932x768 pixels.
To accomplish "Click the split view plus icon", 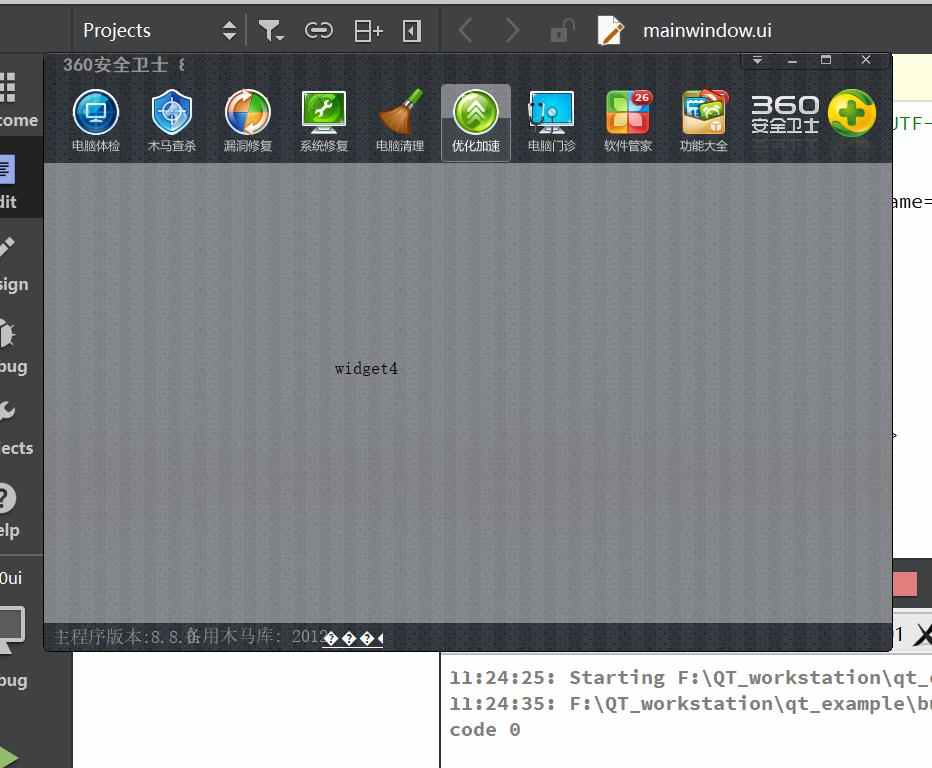I will point(368,30).
